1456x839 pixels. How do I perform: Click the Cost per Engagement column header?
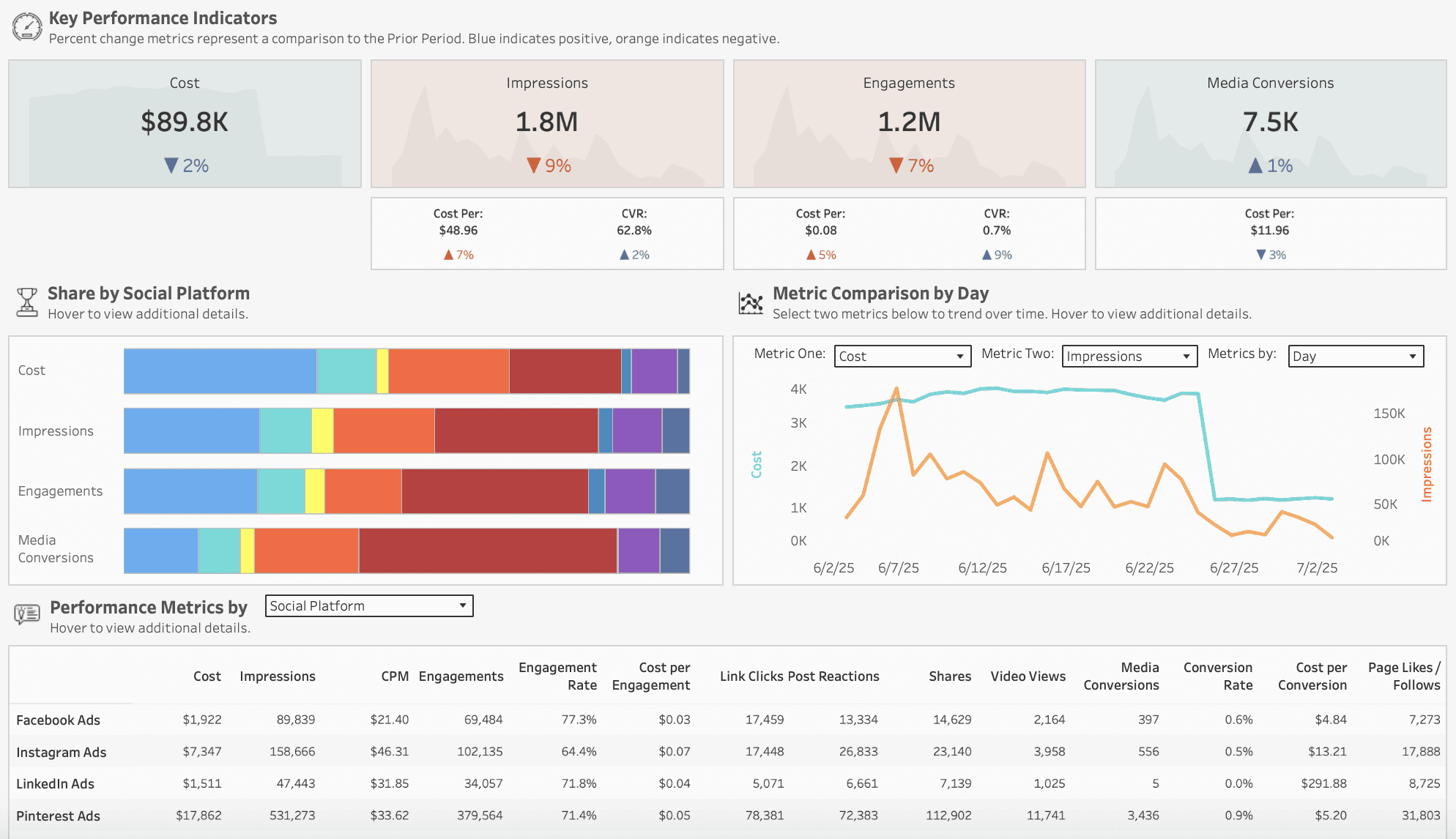pyautogui.click(x=651, y=676)
